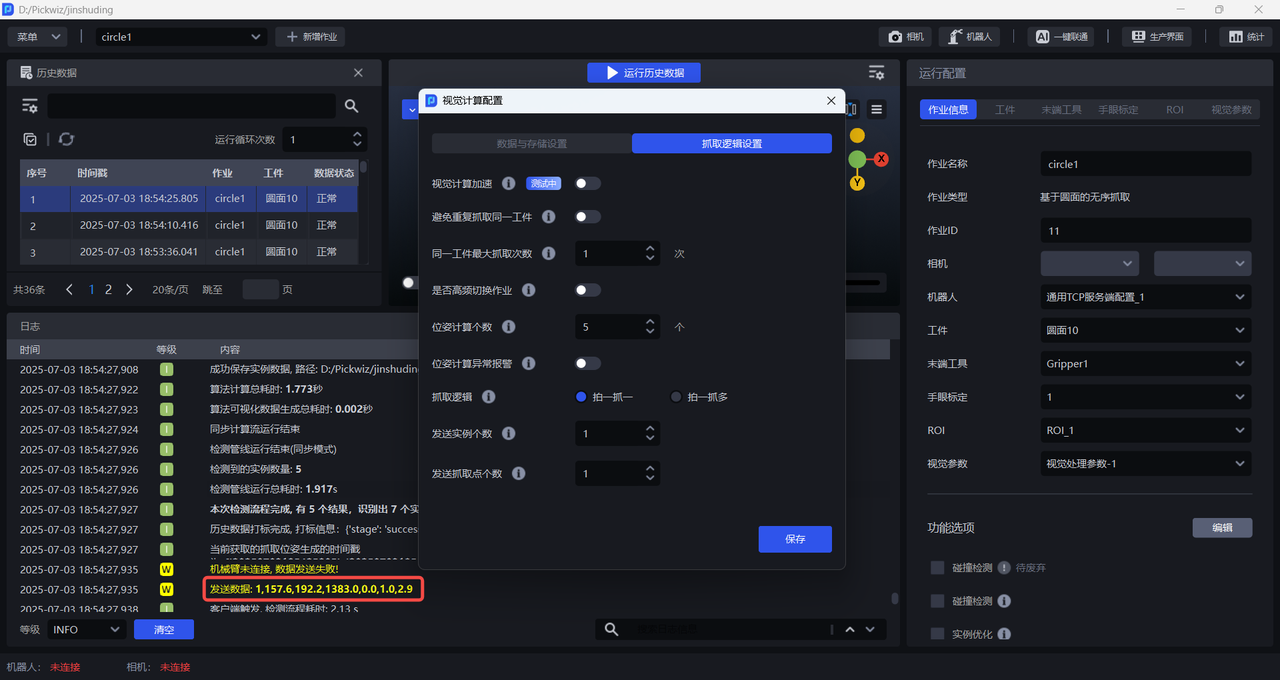Open the 统计 statistics panel

point(1246,37)
